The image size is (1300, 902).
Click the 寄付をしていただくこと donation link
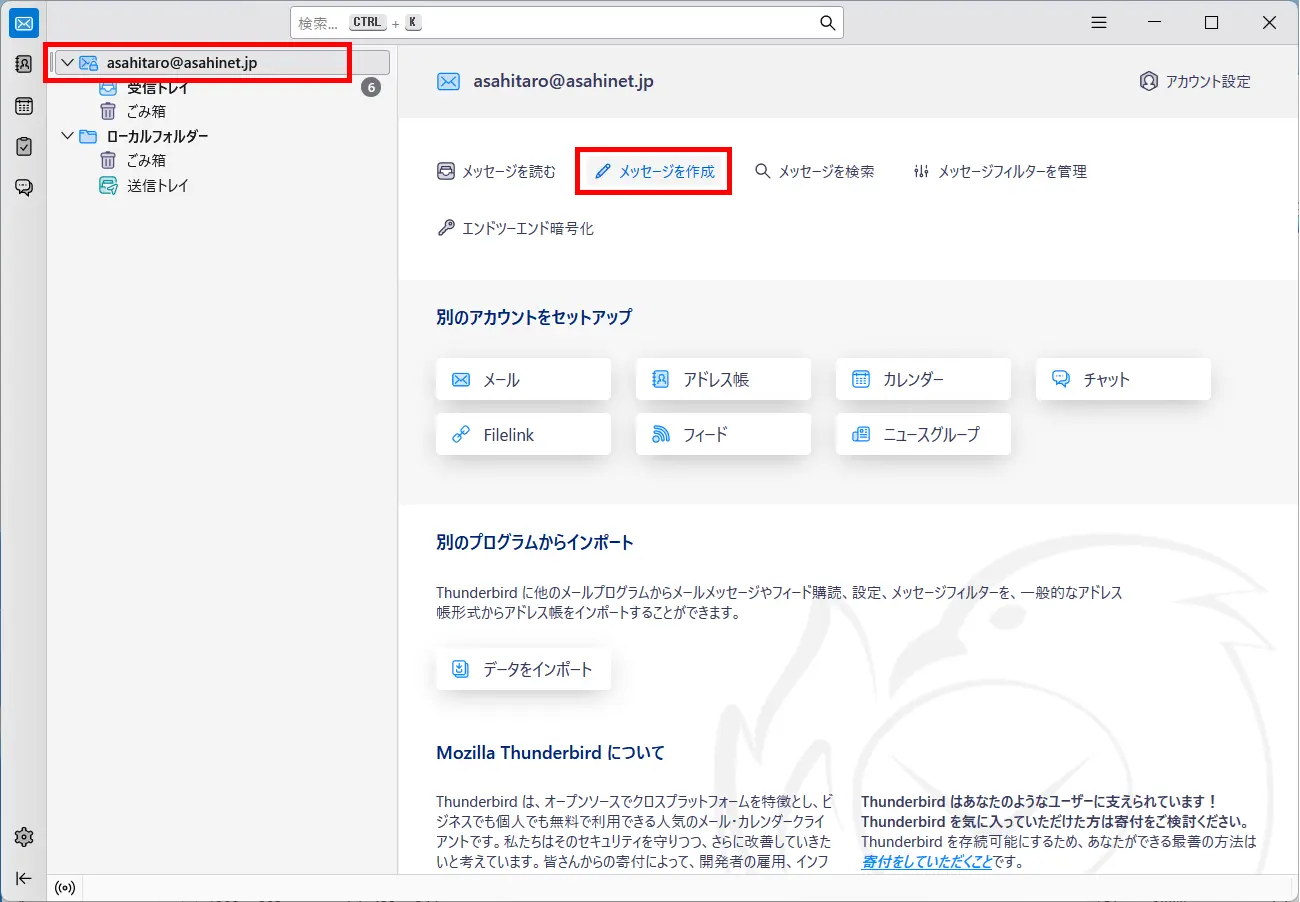[926, 861]
